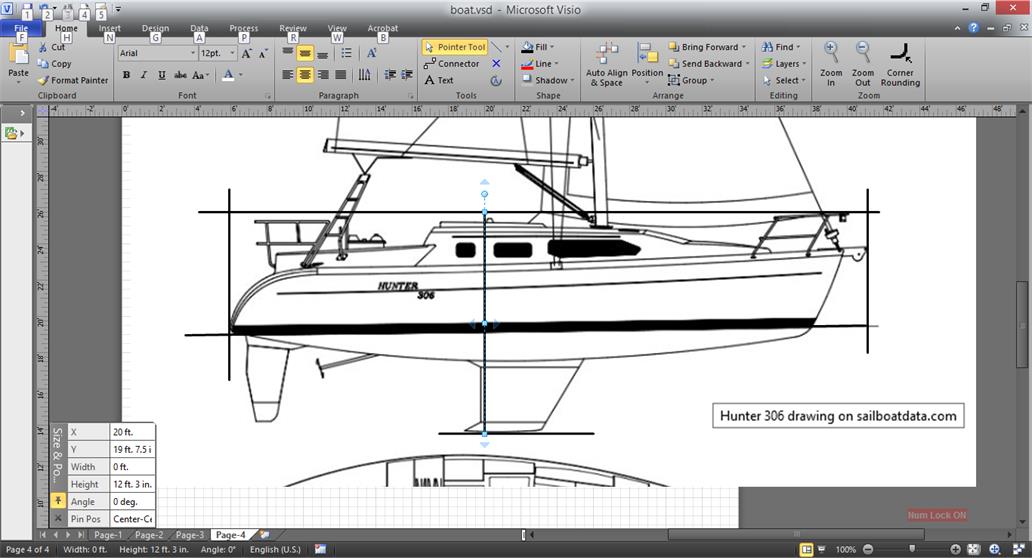
Task: Go to the Page-3 sheet tab
Action: [190, 535]
